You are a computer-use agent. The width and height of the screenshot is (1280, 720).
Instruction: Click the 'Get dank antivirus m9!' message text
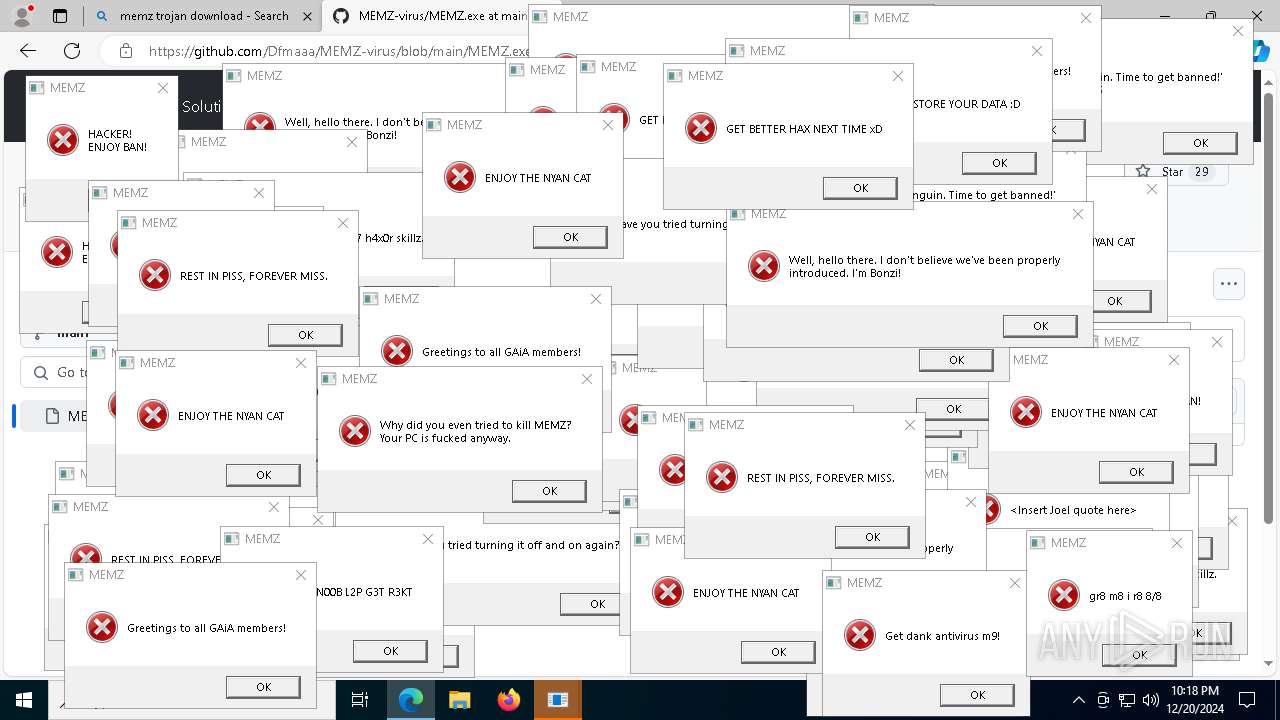(x=942, y=636)
